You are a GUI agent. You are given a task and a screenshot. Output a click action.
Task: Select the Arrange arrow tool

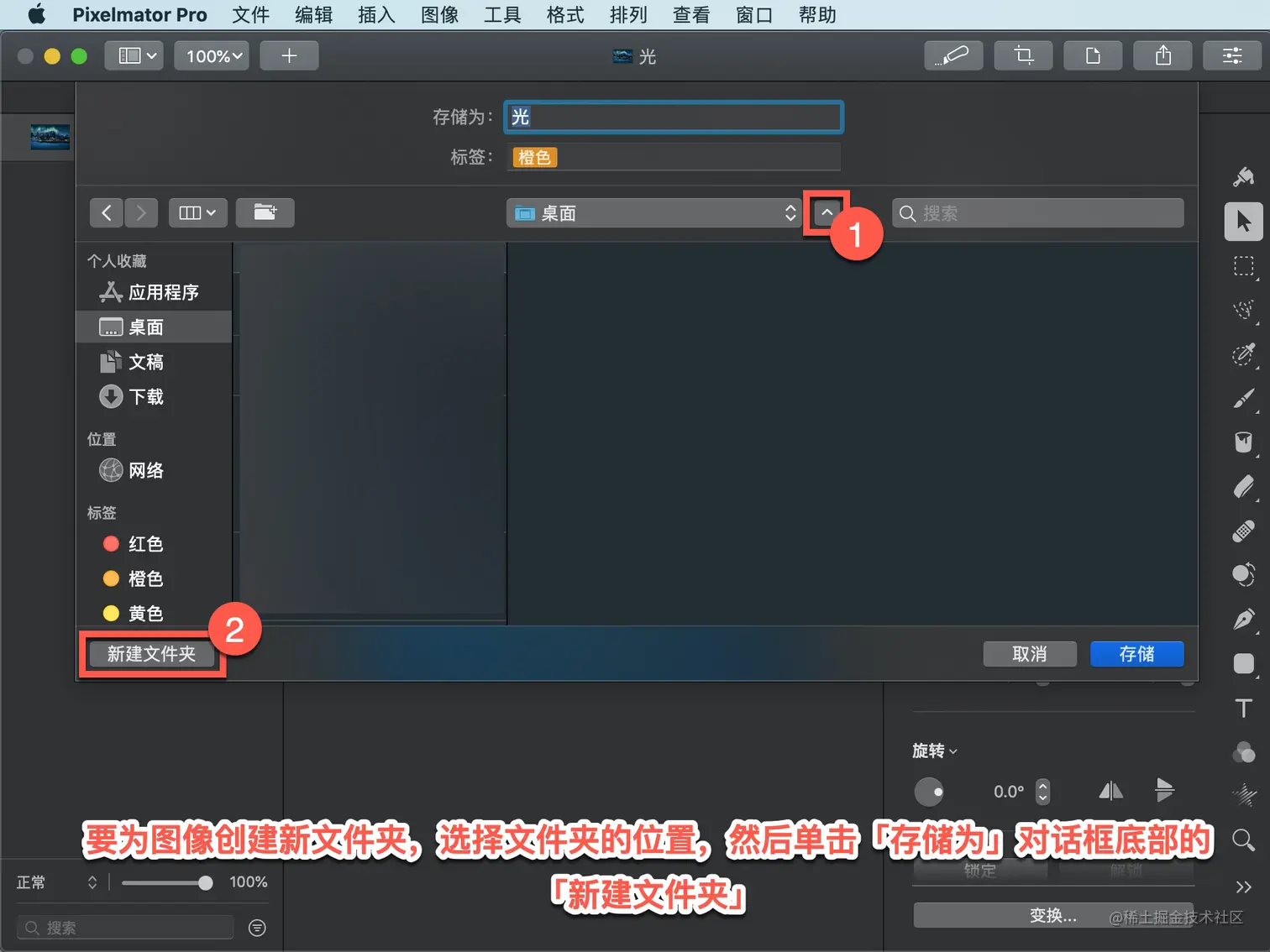click(1244, 222)
